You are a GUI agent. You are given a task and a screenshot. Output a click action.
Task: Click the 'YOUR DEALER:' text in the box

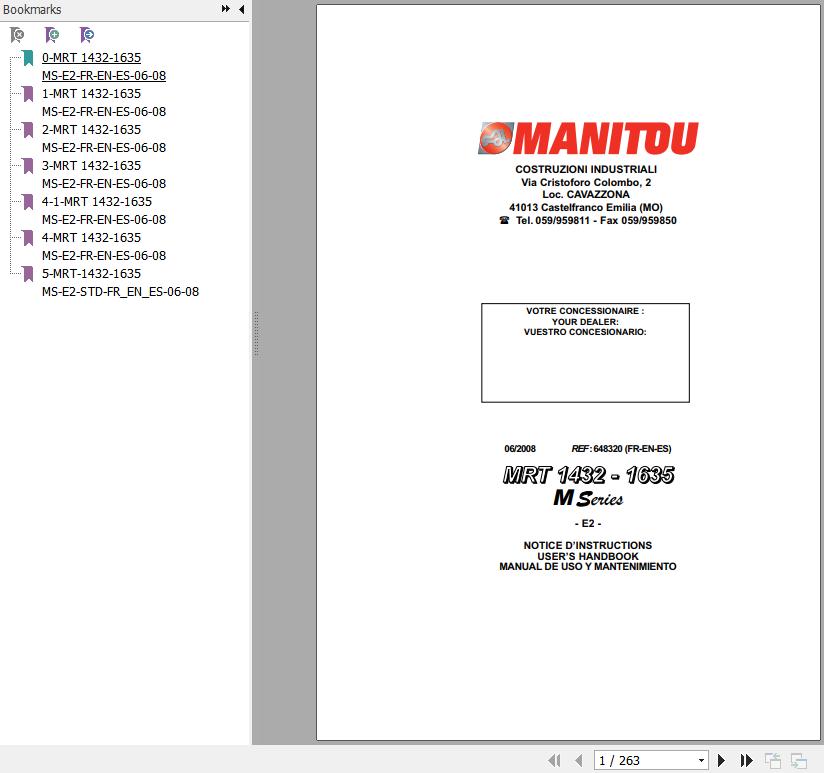coord(585,322)
